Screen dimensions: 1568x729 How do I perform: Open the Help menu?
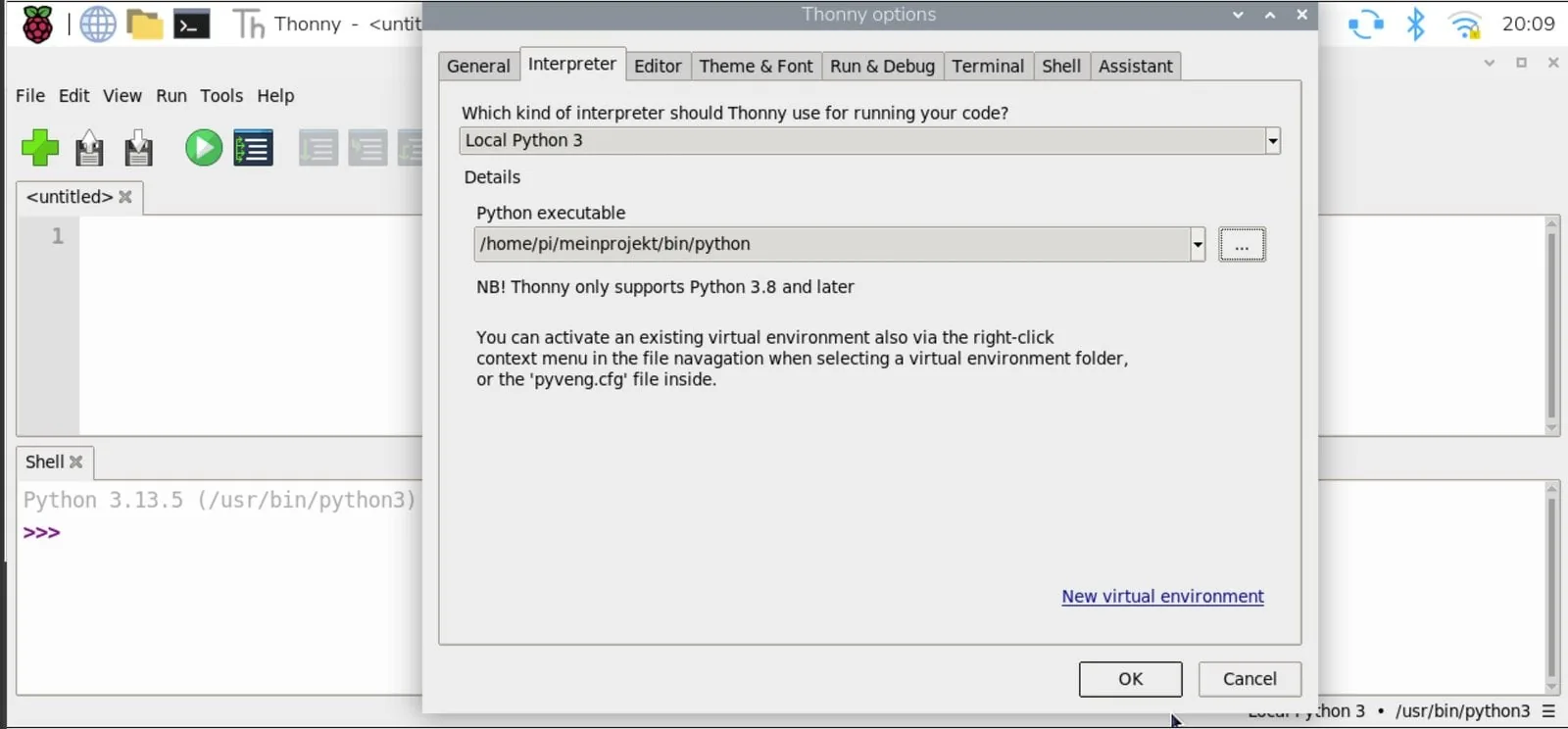(x=275, y=96)
